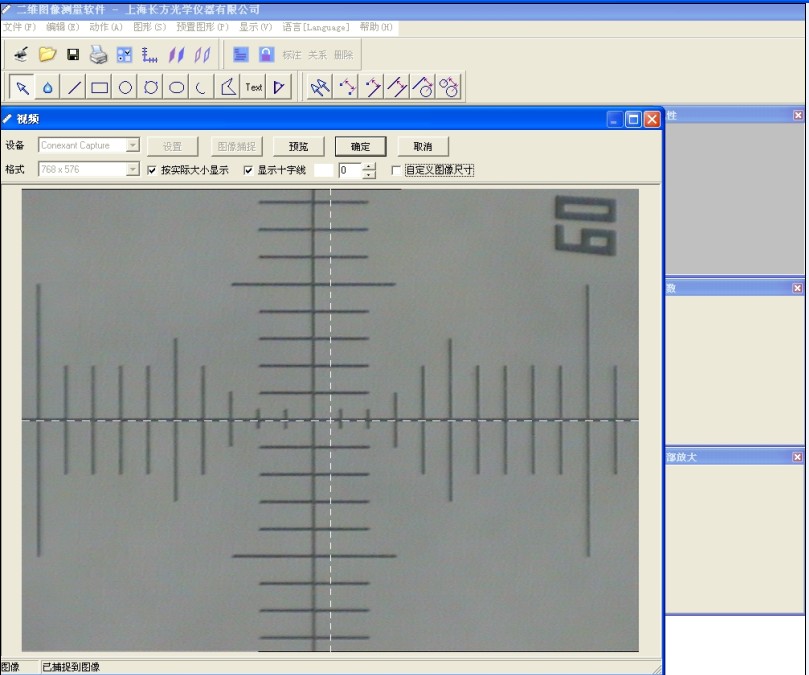Click the microscope capture icon
This screenshot has width=809, height=675.
pyautogui.click(x=21, y=54)
